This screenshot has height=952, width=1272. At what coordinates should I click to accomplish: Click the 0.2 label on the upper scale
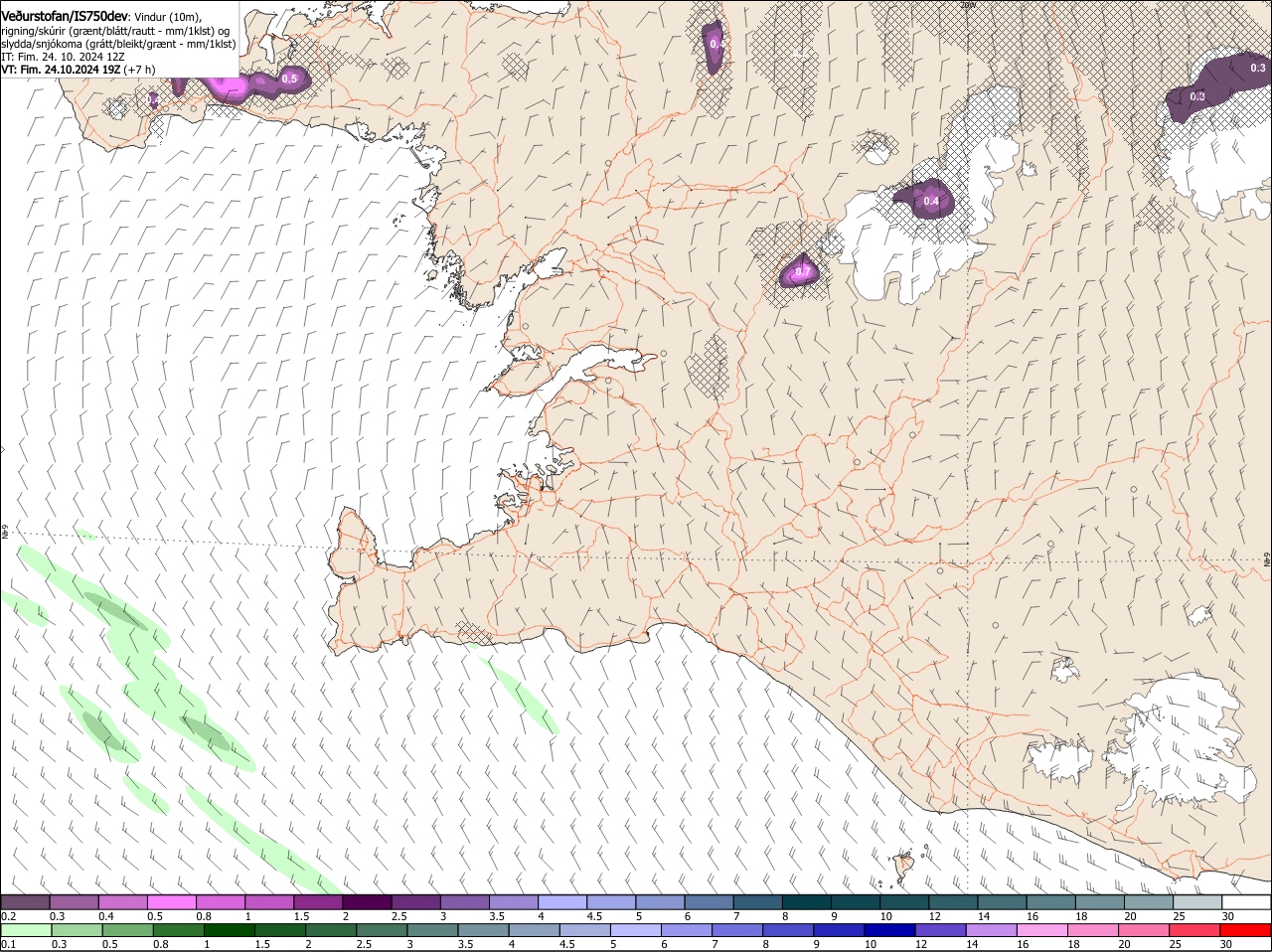pos(8,916)
